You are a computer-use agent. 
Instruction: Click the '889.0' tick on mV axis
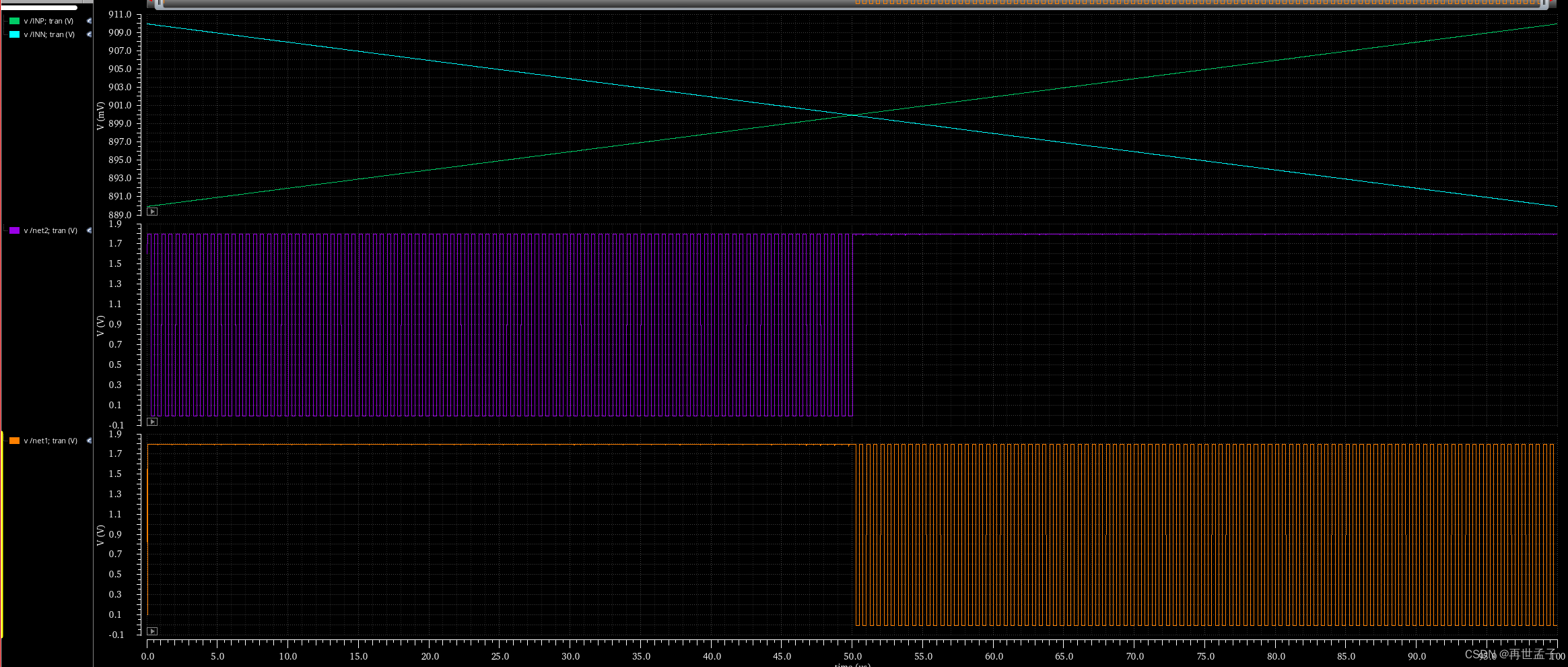[x=120, y=215]
